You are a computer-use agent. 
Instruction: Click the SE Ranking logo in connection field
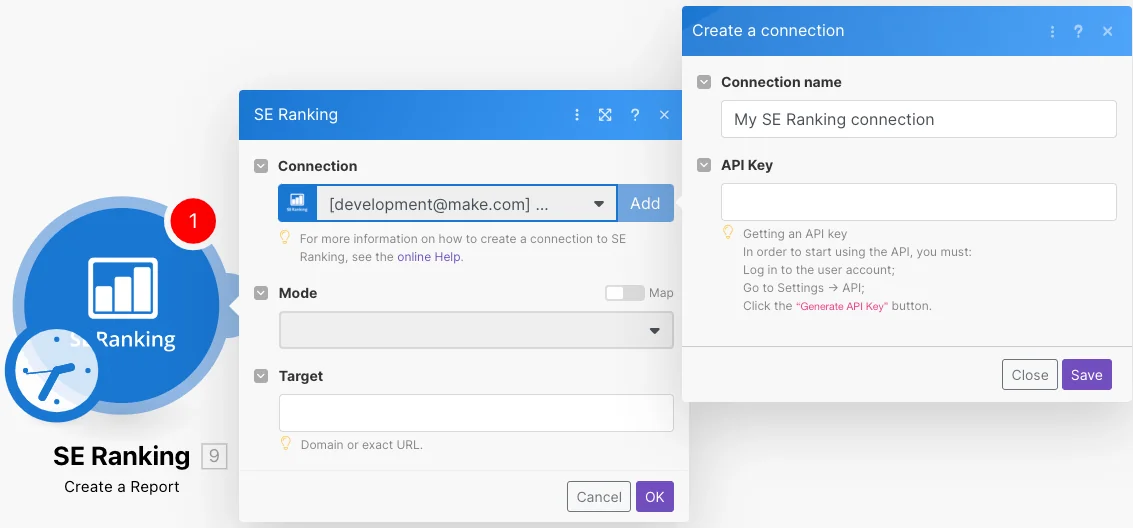coord(297,204)
